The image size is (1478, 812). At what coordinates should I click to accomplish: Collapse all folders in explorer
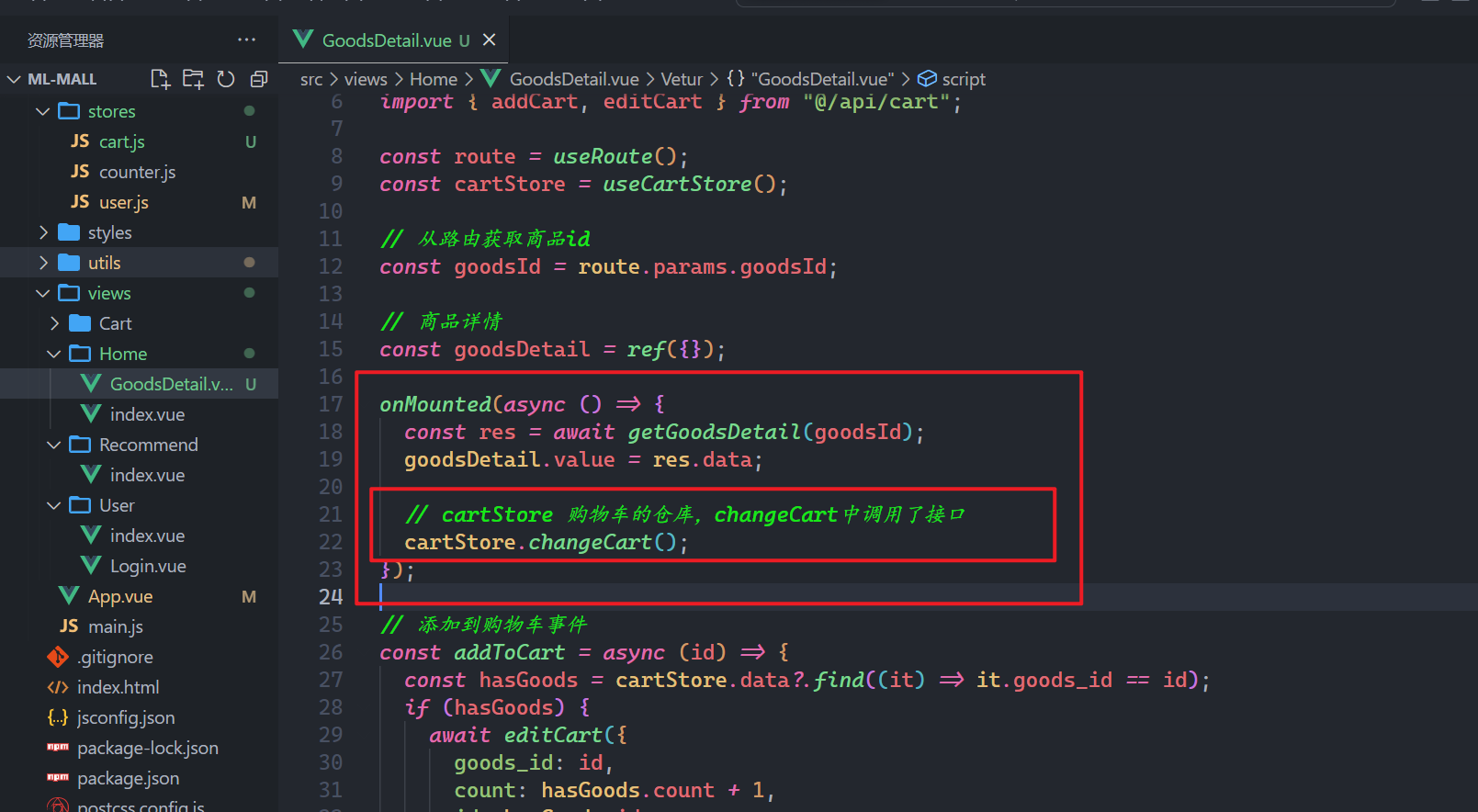click(259, 79)
